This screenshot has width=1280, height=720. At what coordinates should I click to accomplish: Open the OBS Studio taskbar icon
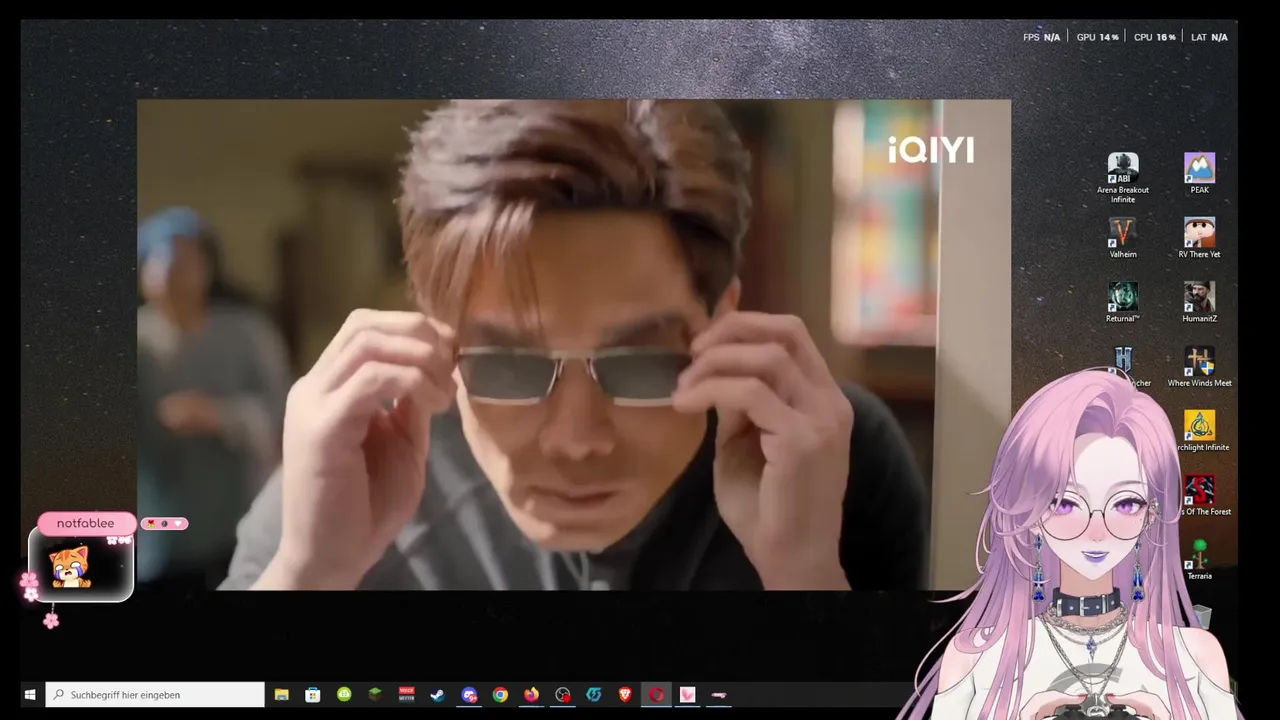tap(563, 694)
